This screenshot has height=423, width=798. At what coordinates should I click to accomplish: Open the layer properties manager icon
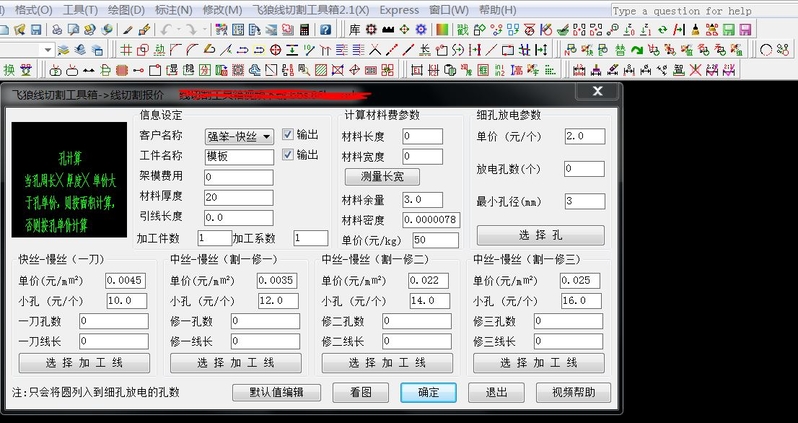point(63,50)
